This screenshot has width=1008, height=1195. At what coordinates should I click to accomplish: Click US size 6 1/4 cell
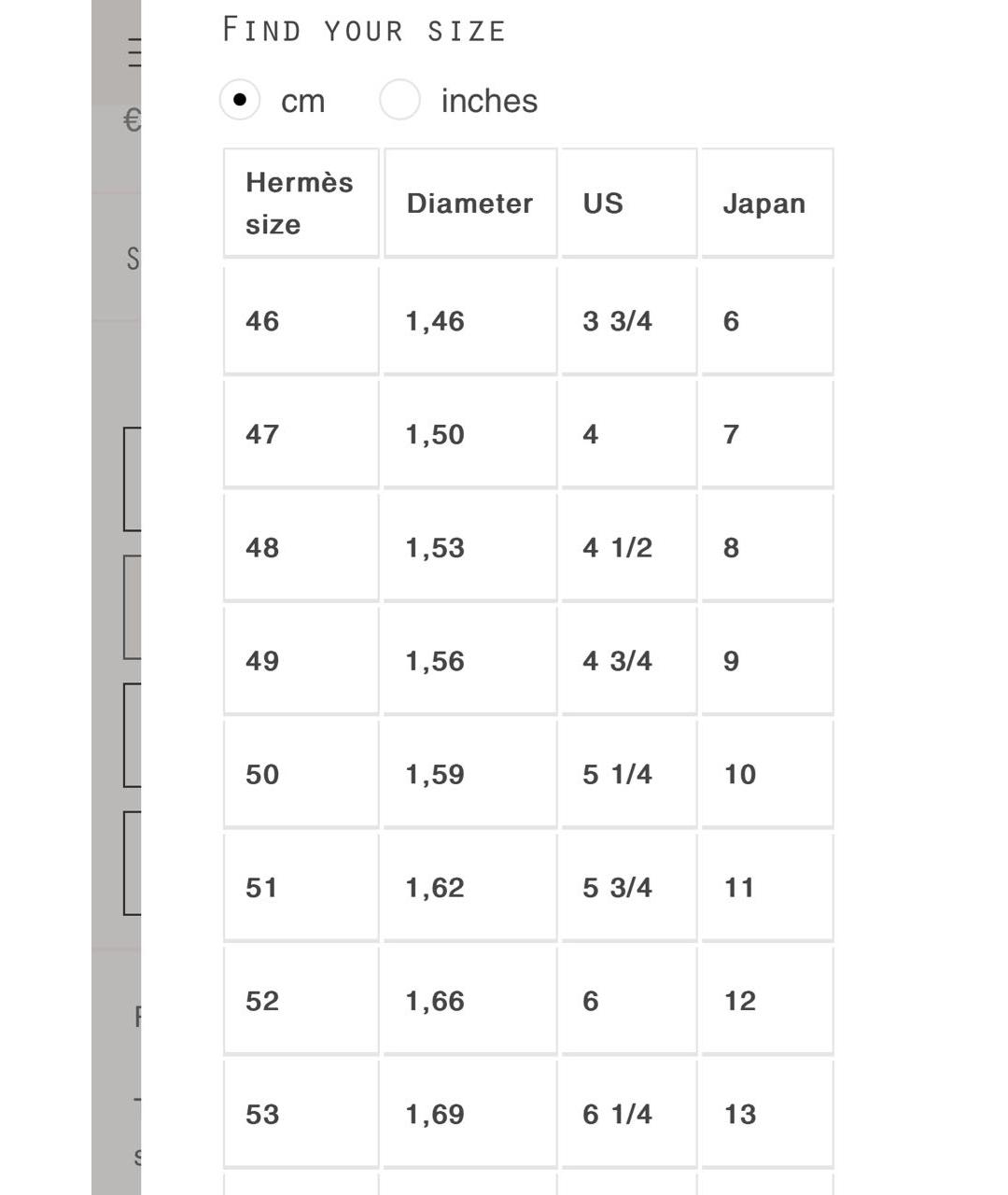click(629, 1114)
